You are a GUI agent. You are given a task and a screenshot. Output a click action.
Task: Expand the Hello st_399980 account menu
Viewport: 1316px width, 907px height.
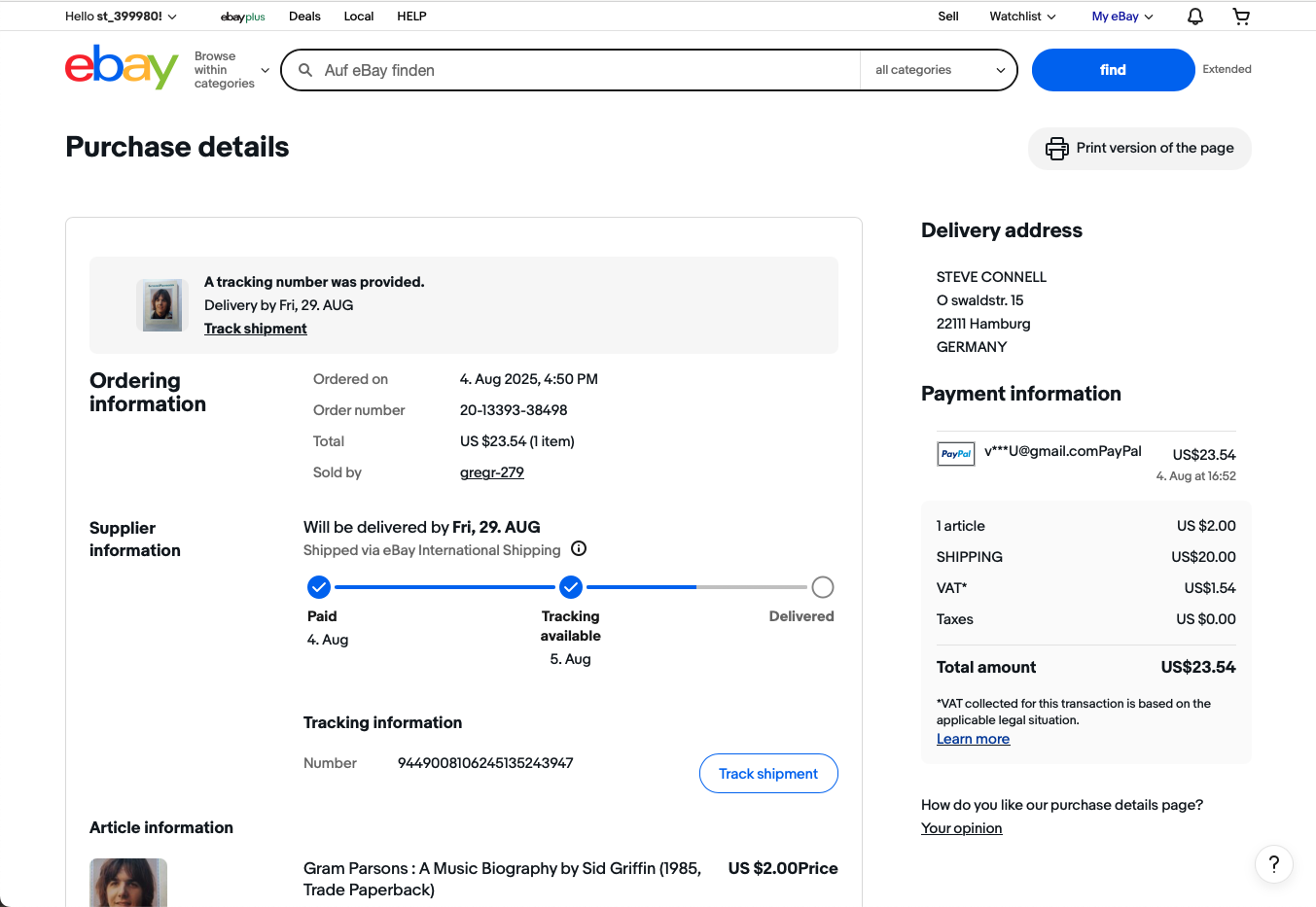click(121, 17)
